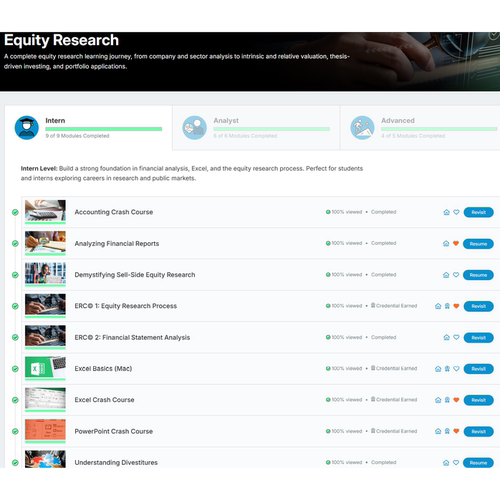Favorite Understanding Divestitures with the heart
Screen dimensions: 500x500
click(456, 463)
